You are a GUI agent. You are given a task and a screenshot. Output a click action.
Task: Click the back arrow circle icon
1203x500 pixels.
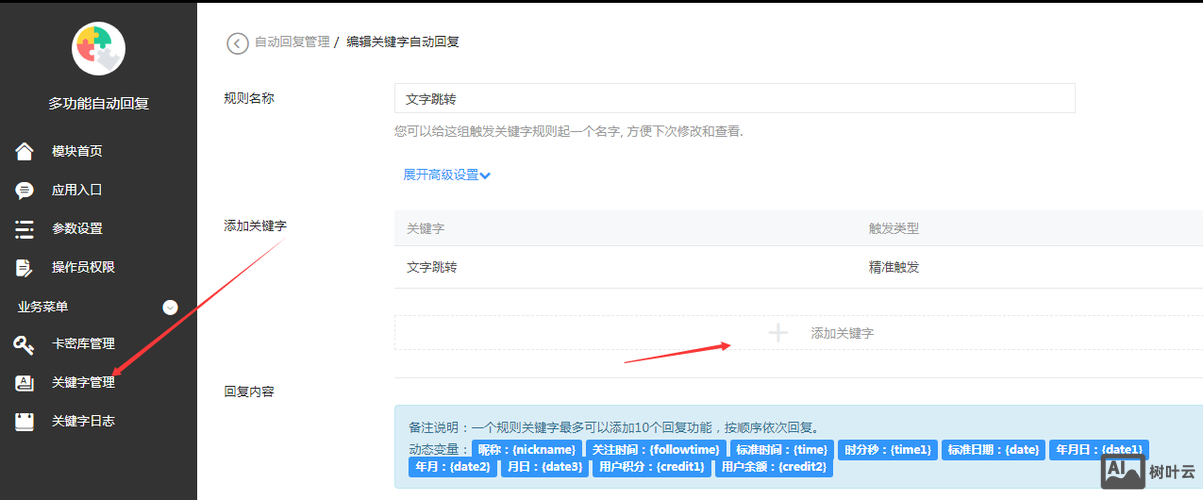(x=237, y=43)
